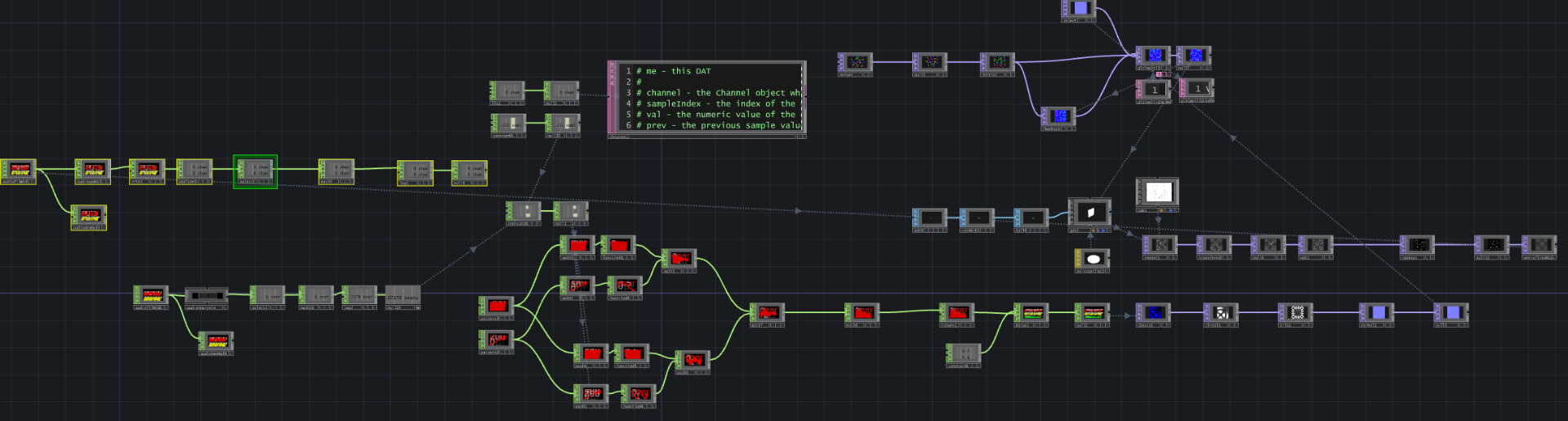Click the render1 TOP node
1568x421 pixels.
[1160, 247]
